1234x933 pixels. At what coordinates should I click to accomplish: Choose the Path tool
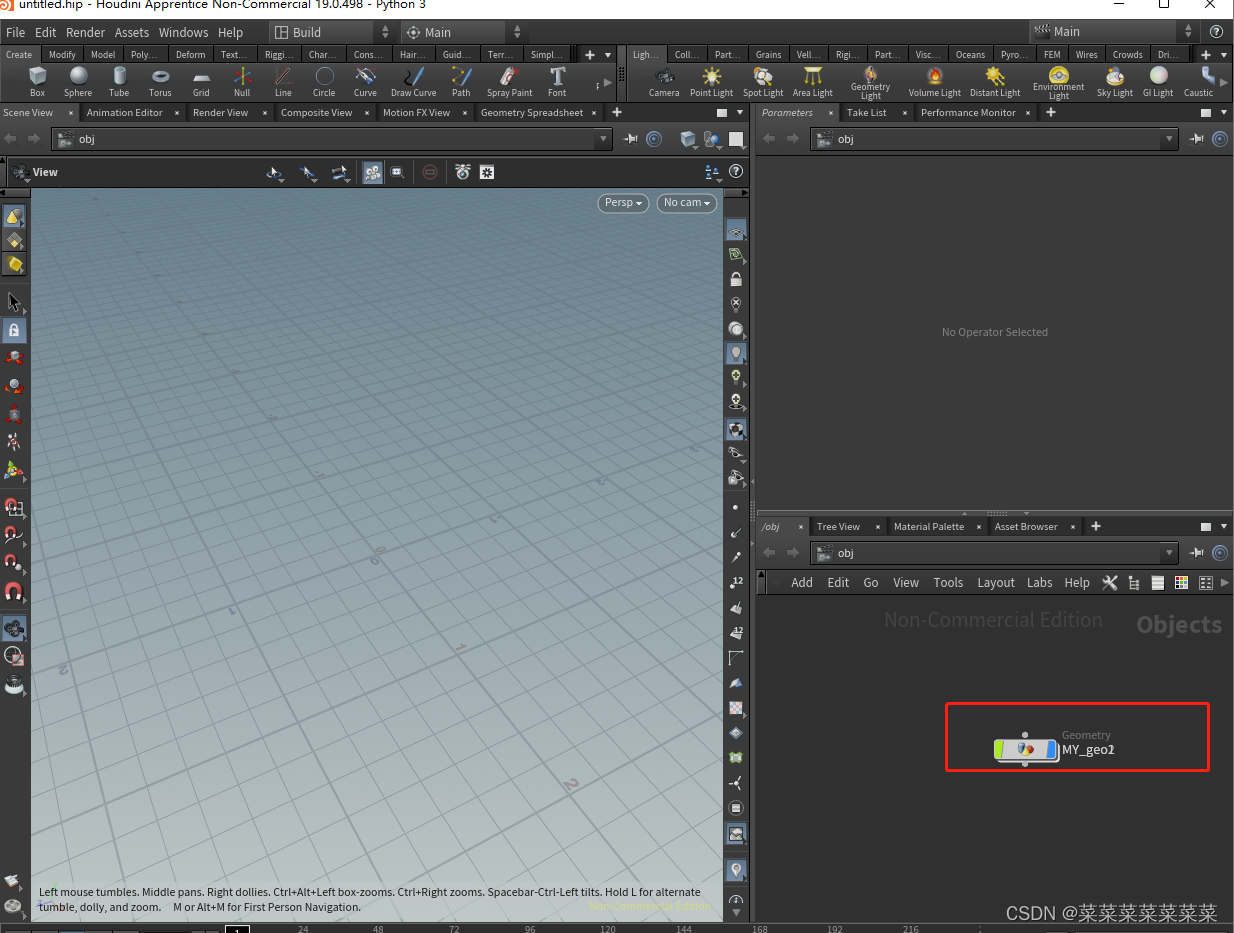click(x=461, y=81)
